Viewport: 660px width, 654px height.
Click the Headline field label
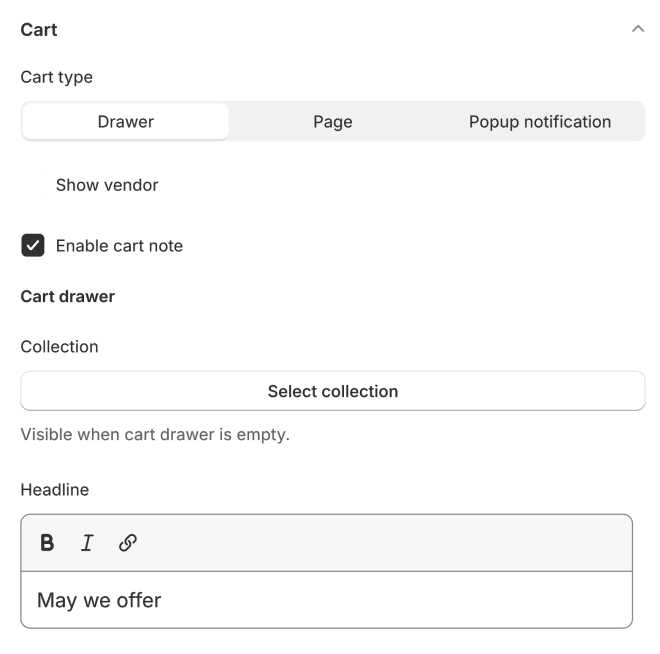55,490
